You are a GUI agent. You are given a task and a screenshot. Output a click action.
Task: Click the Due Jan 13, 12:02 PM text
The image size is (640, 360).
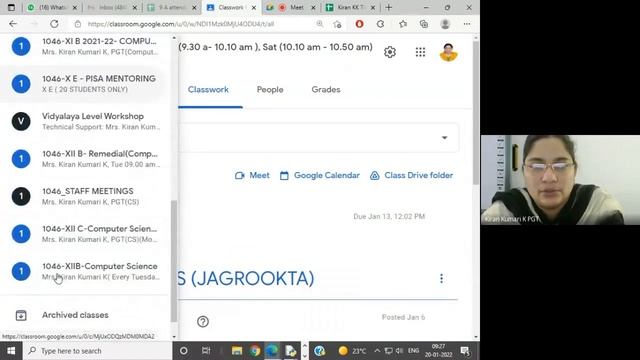coord(389,216)
